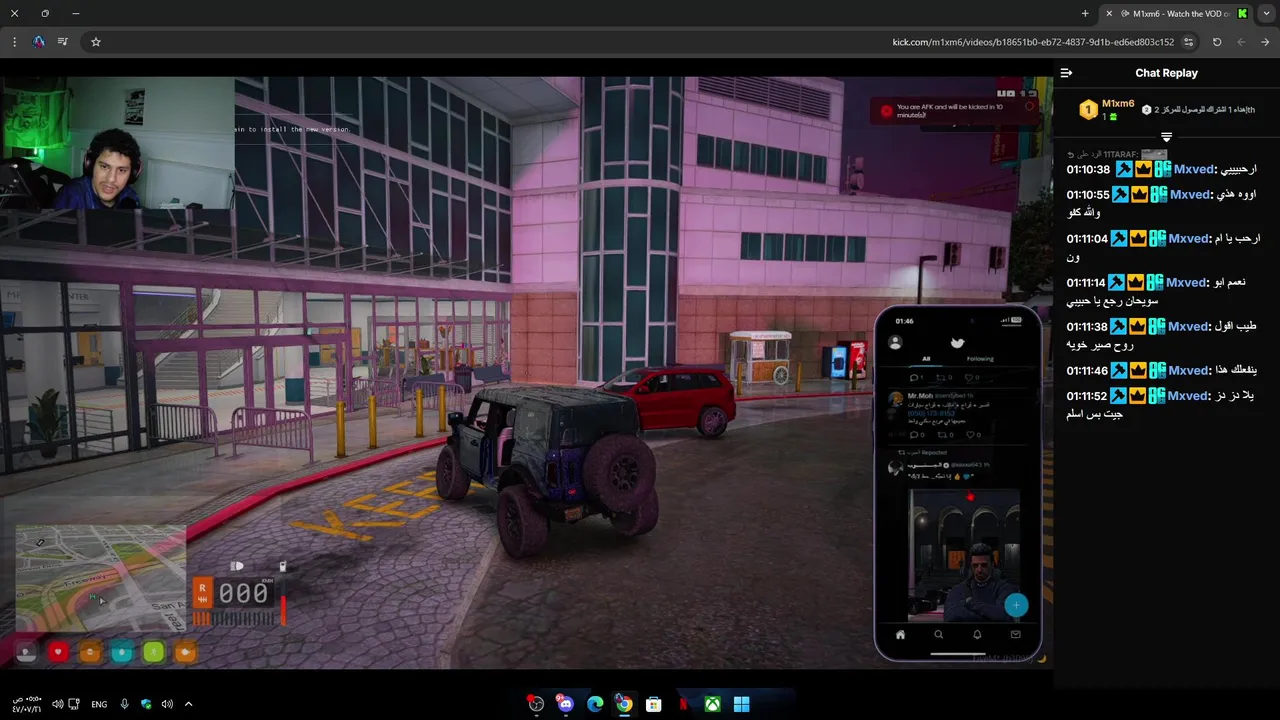Click the 000 speedometer readout
The width and height of the screenshot is (1280, 720).
243,593
